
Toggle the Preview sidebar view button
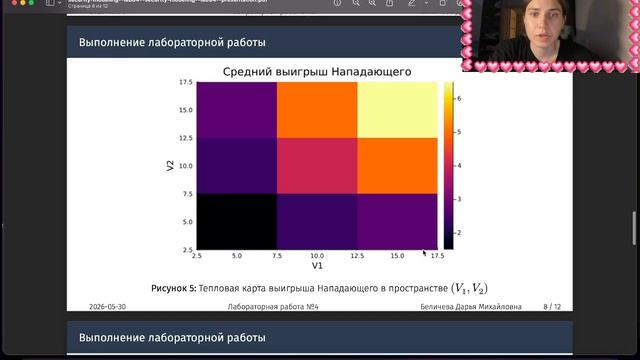tap(50, 3)
